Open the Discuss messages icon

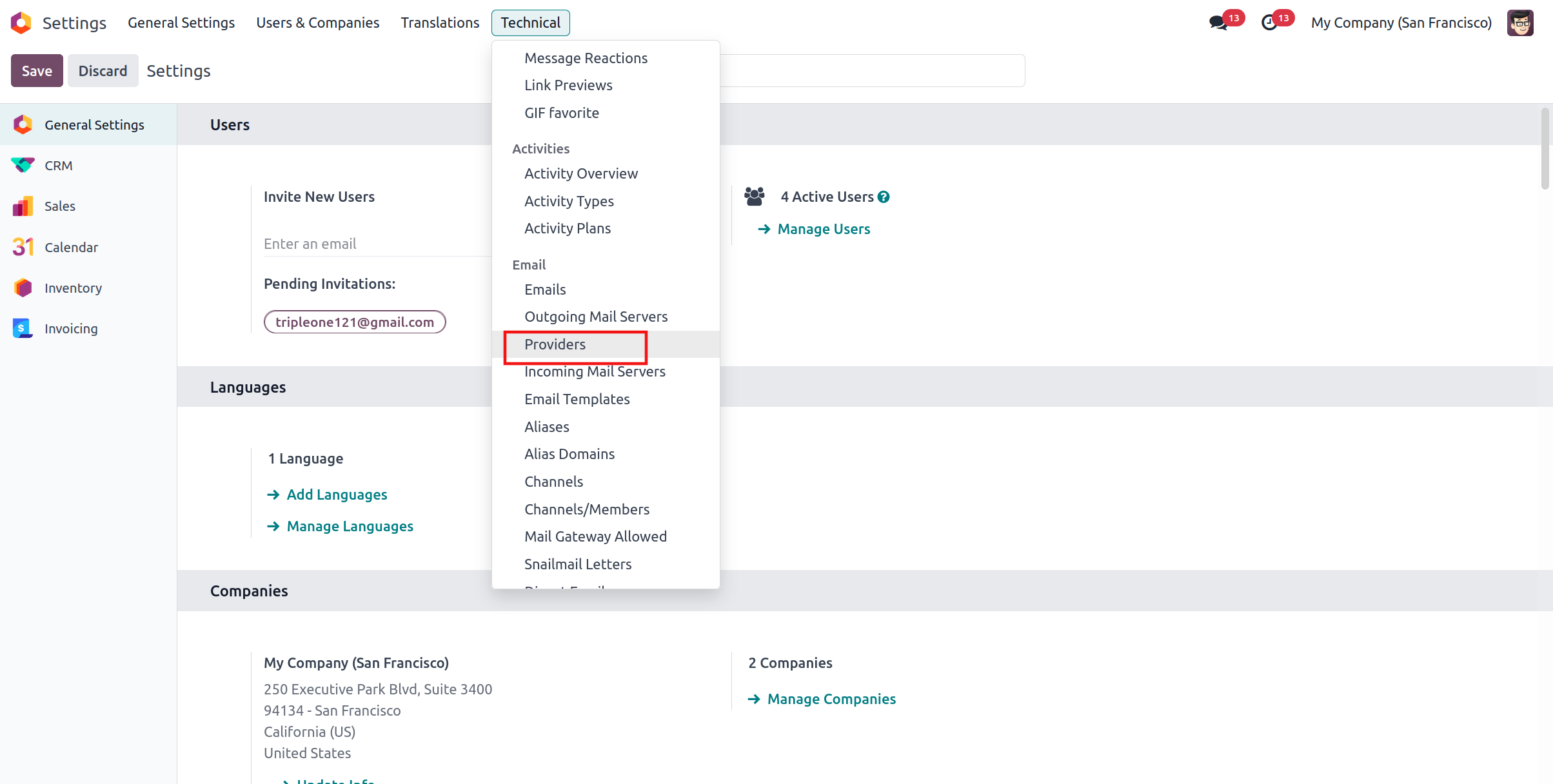click(x=1217, y=23)
